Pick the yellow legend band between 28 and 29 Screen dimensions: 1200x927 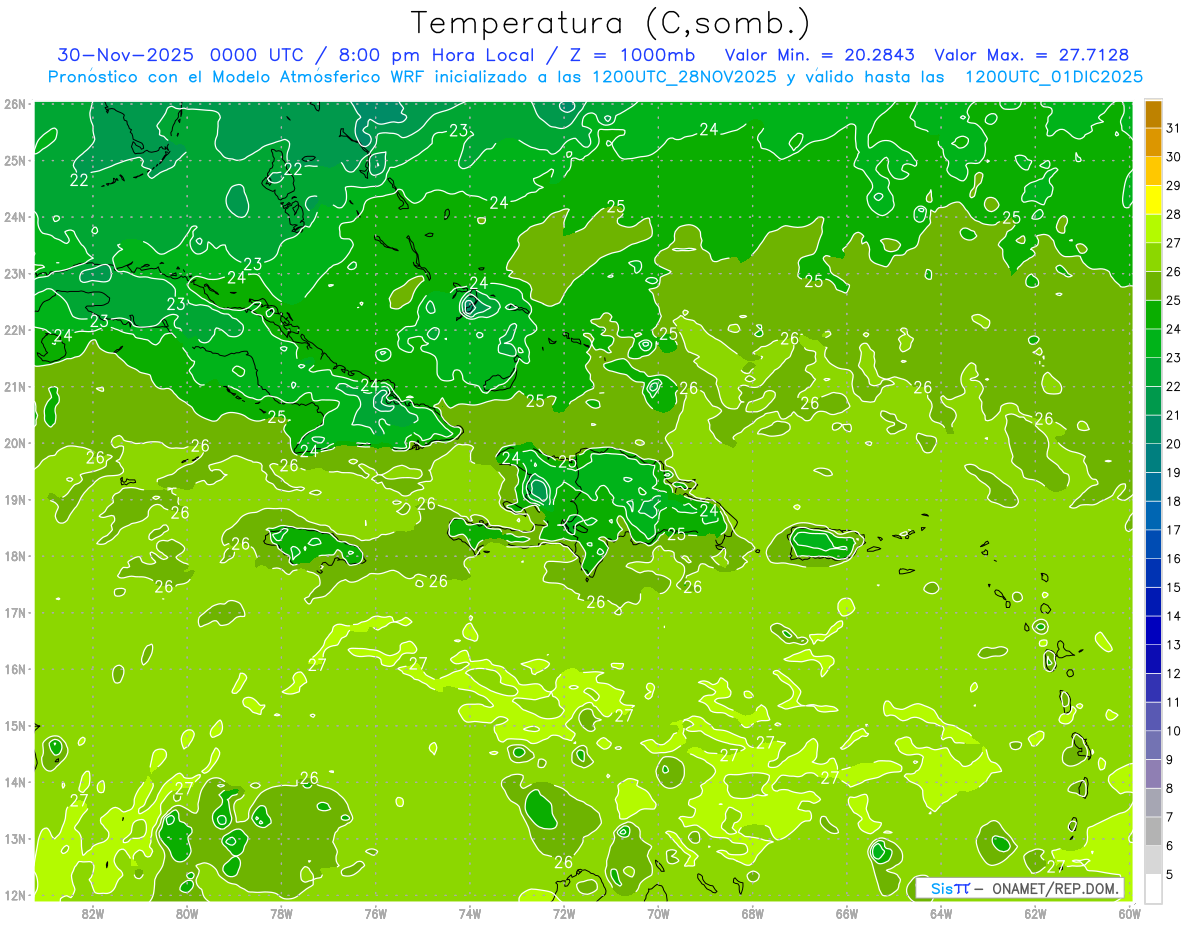1153,200
